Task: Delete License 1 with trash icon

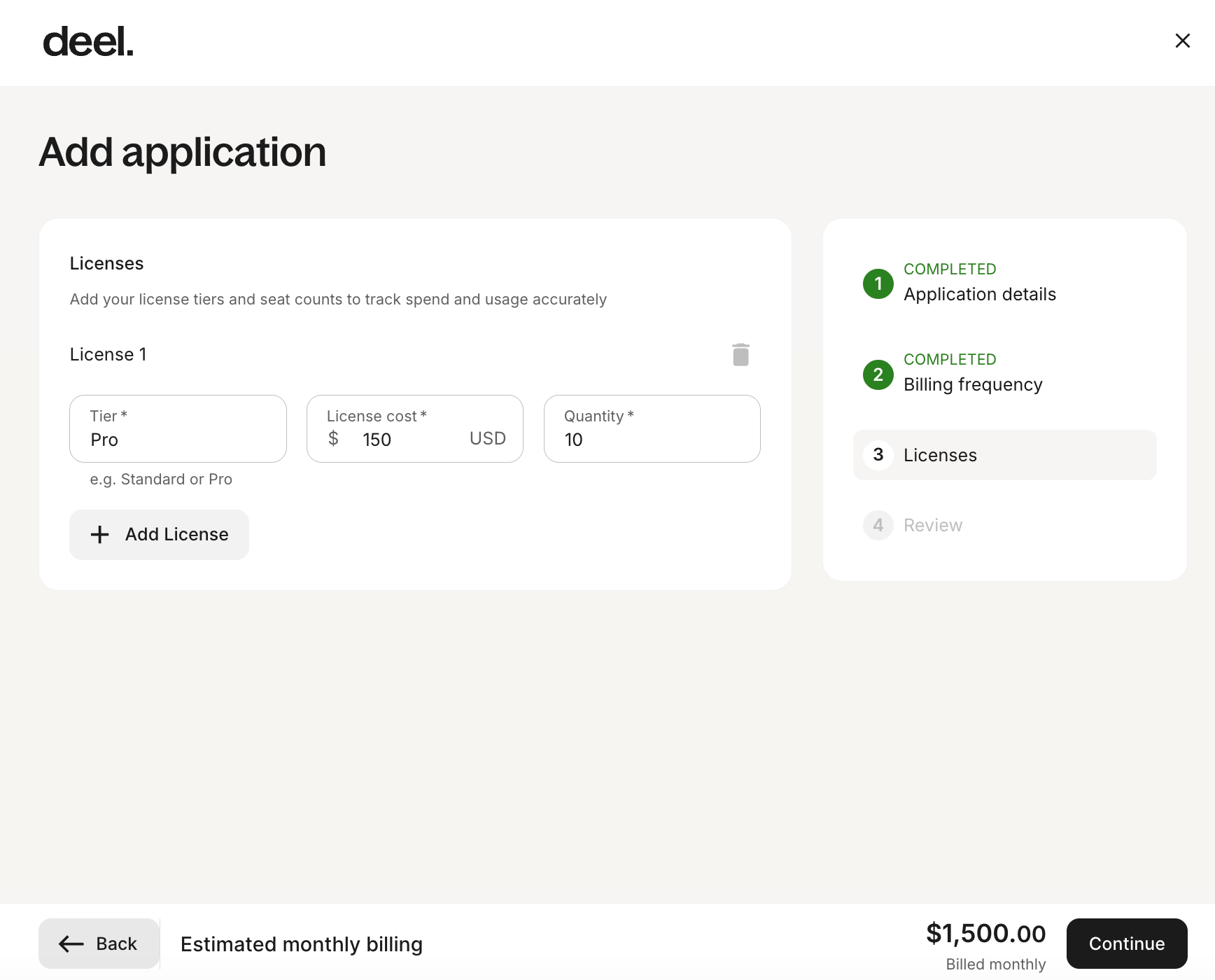Action: coord(740,355)
